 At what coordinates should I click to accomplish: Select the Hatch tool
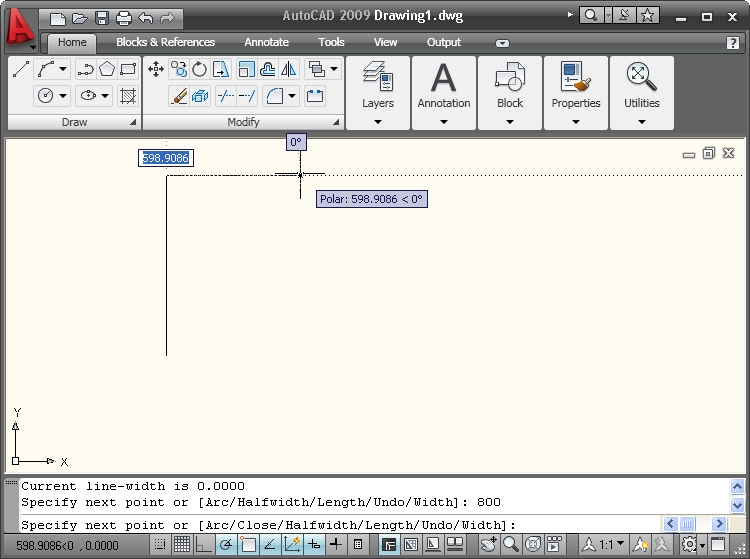128,96
